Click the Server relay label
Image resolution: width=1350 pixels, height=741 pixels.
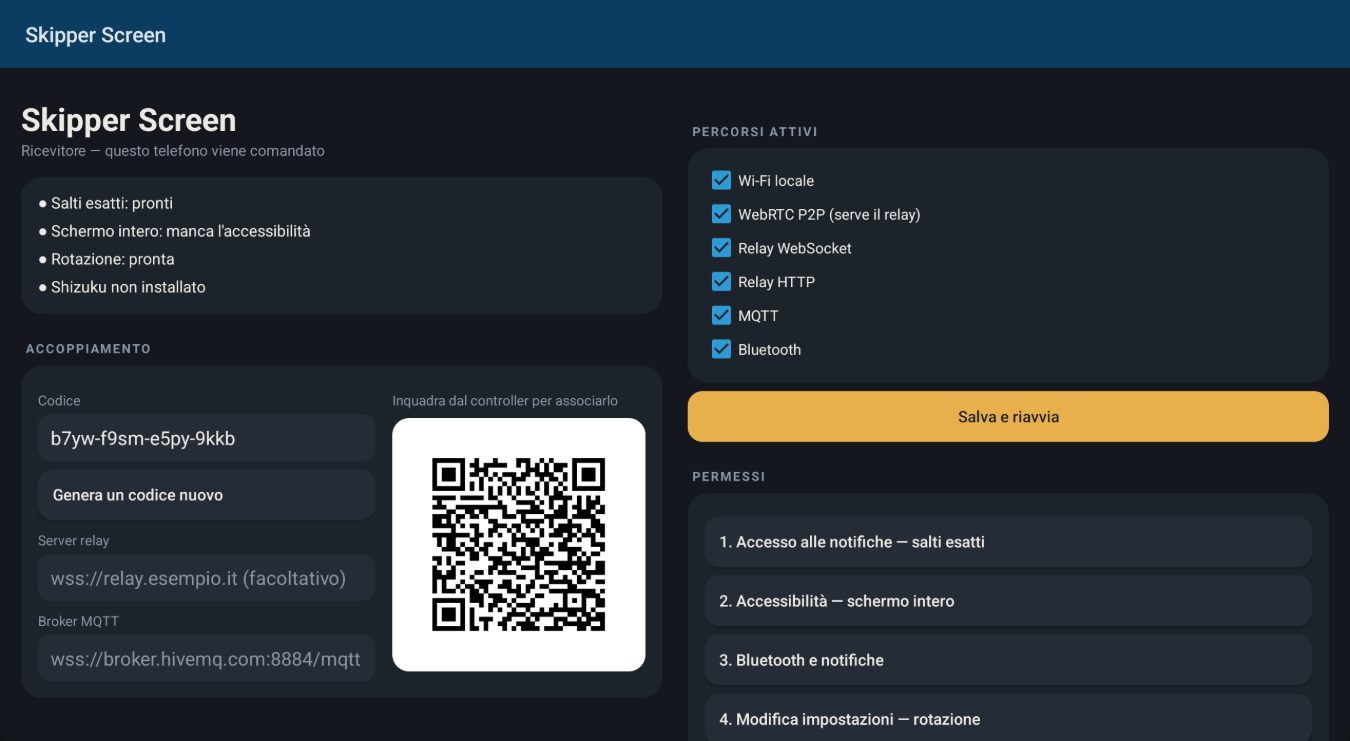pyautogui.click(x=74, y=541)
